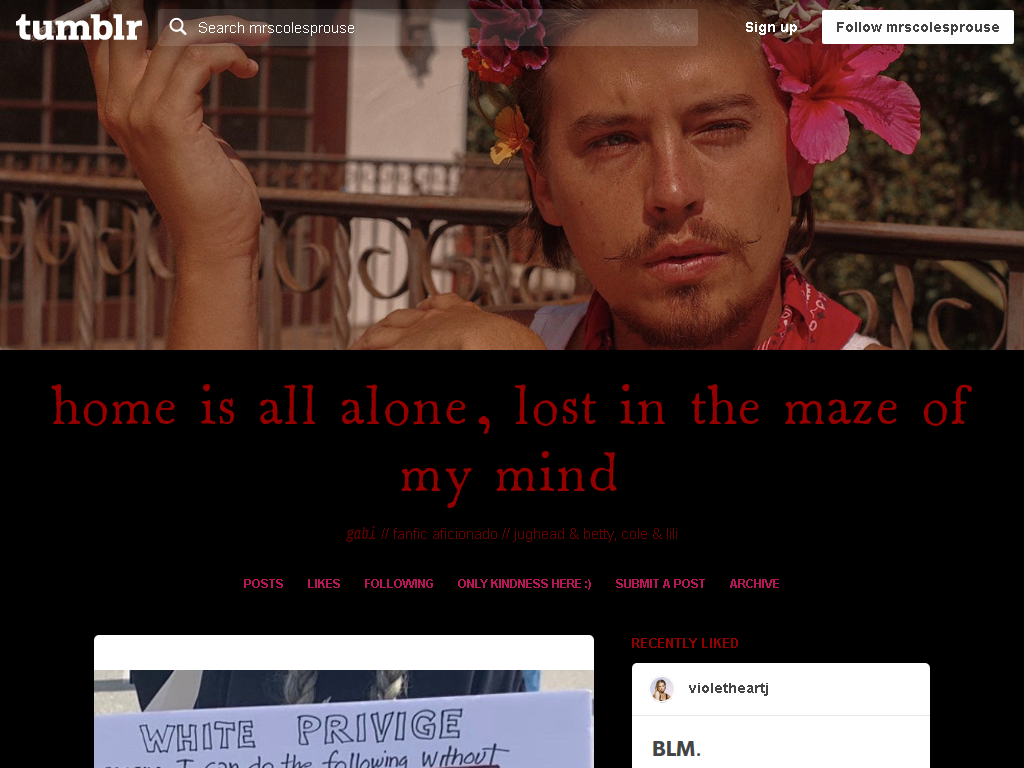
Task: Open ONLY KINDNESS HERE :) link
Action: click(x=524, y=584)
